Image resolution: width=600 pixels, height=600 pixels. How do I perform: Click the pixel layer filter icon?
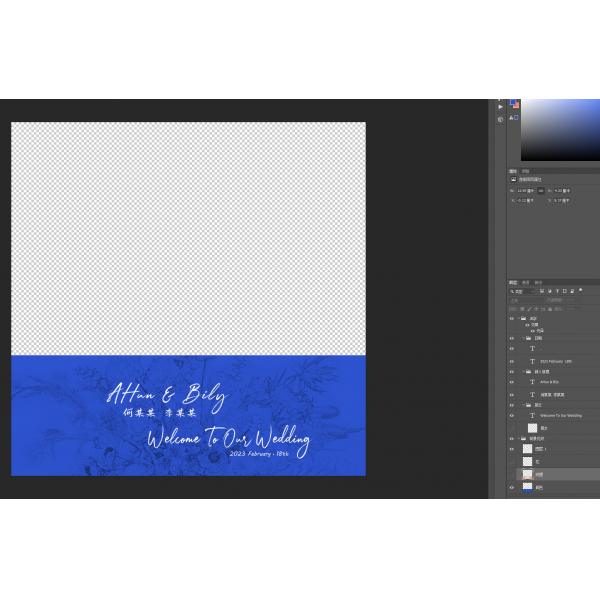(541, 291)
